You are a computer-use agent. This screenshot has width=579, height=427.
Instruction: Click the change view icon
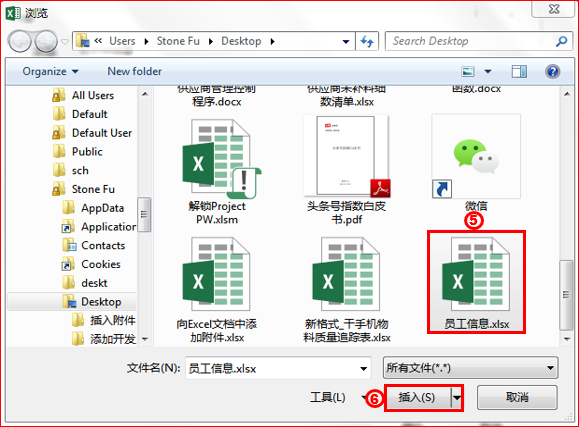pos(468,71)
